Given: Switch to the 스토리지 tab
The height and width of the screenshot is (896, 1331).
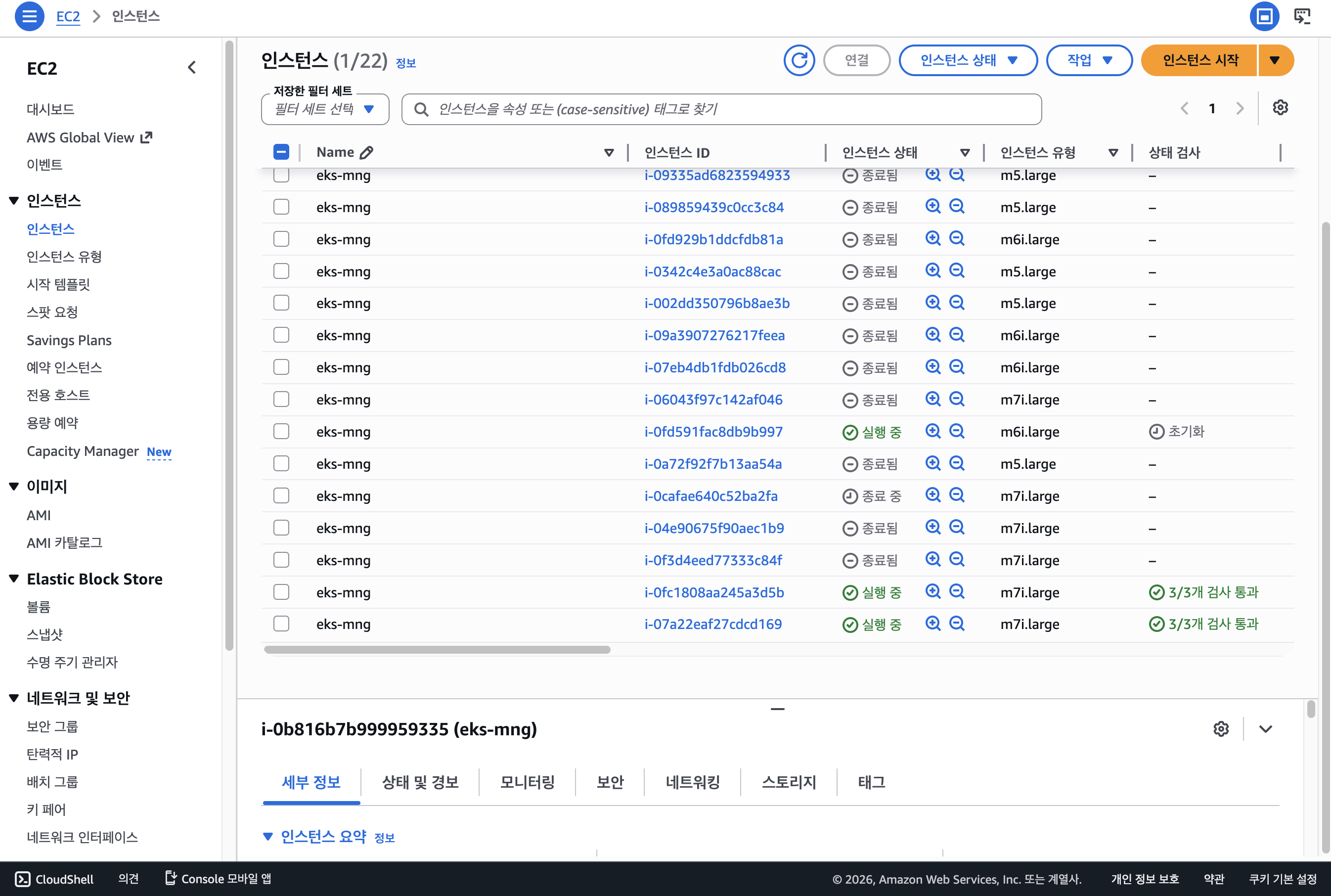Looking at the screenshot, I should pos(789,782).
